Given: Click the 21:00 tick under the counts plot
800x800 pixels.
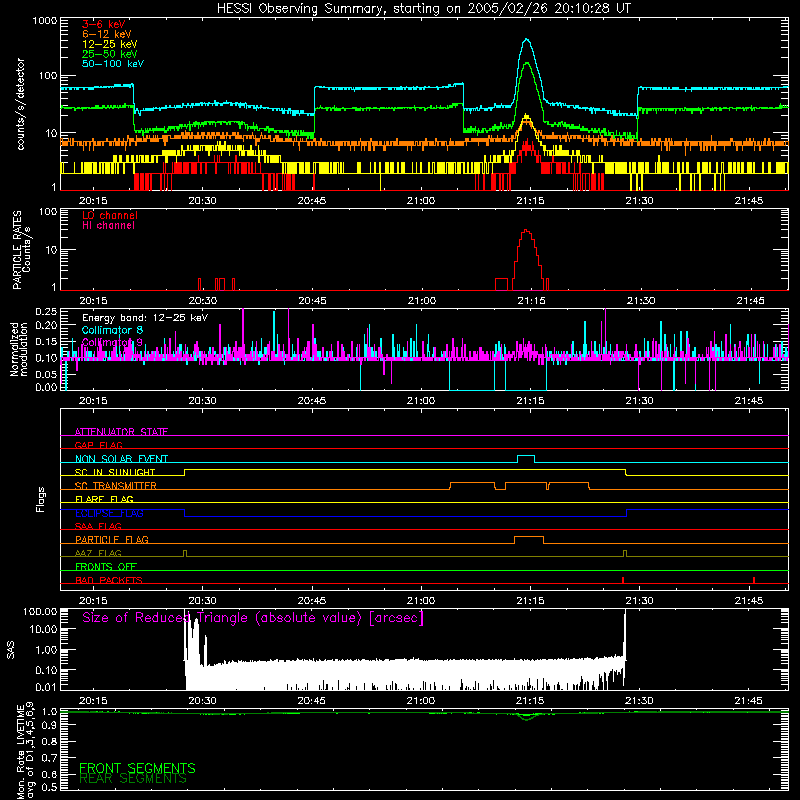Looking at the screenshot, I should (x=421, y=201).
